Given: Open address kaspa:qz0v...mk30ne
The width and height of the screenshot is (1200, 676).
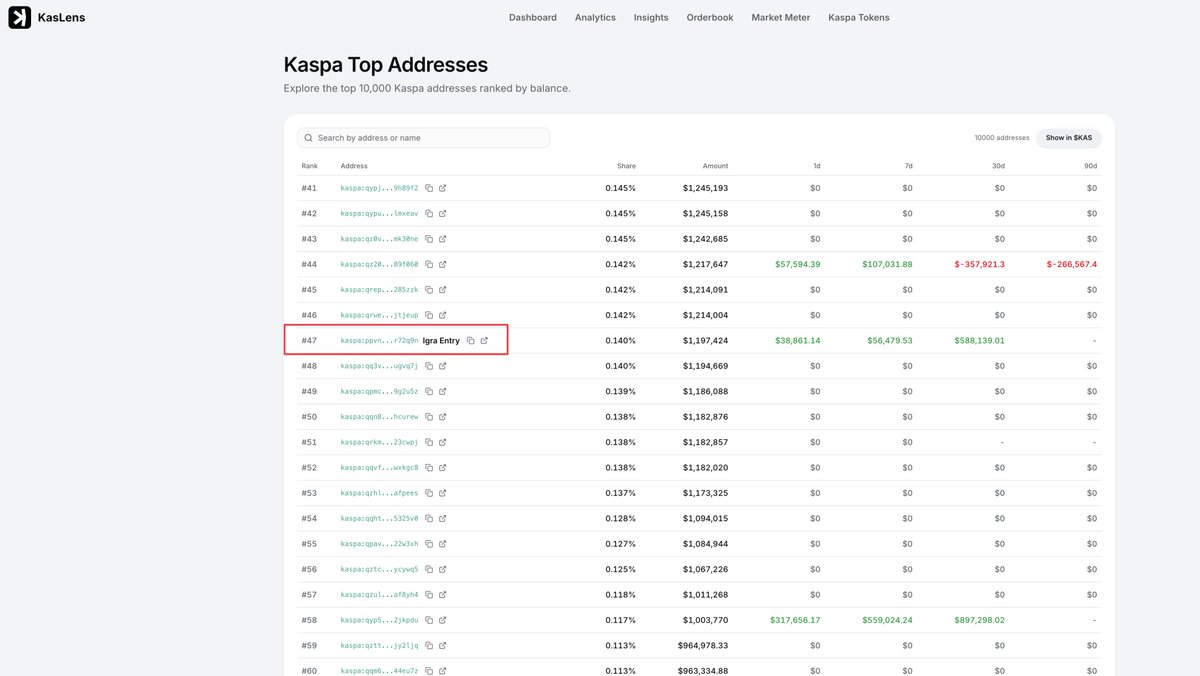Looking at the screenshot, I should (x=379, y=239).
